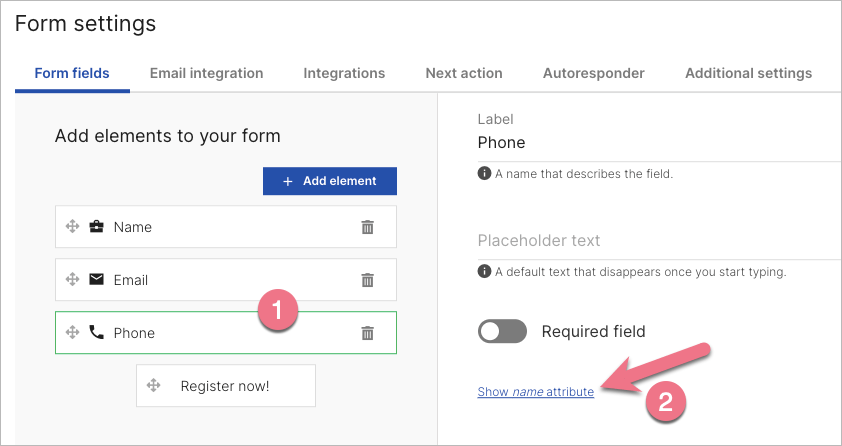Open the Autoresponder tab
The width and height of the screenshot is (842, 446).
click(593, 73)
